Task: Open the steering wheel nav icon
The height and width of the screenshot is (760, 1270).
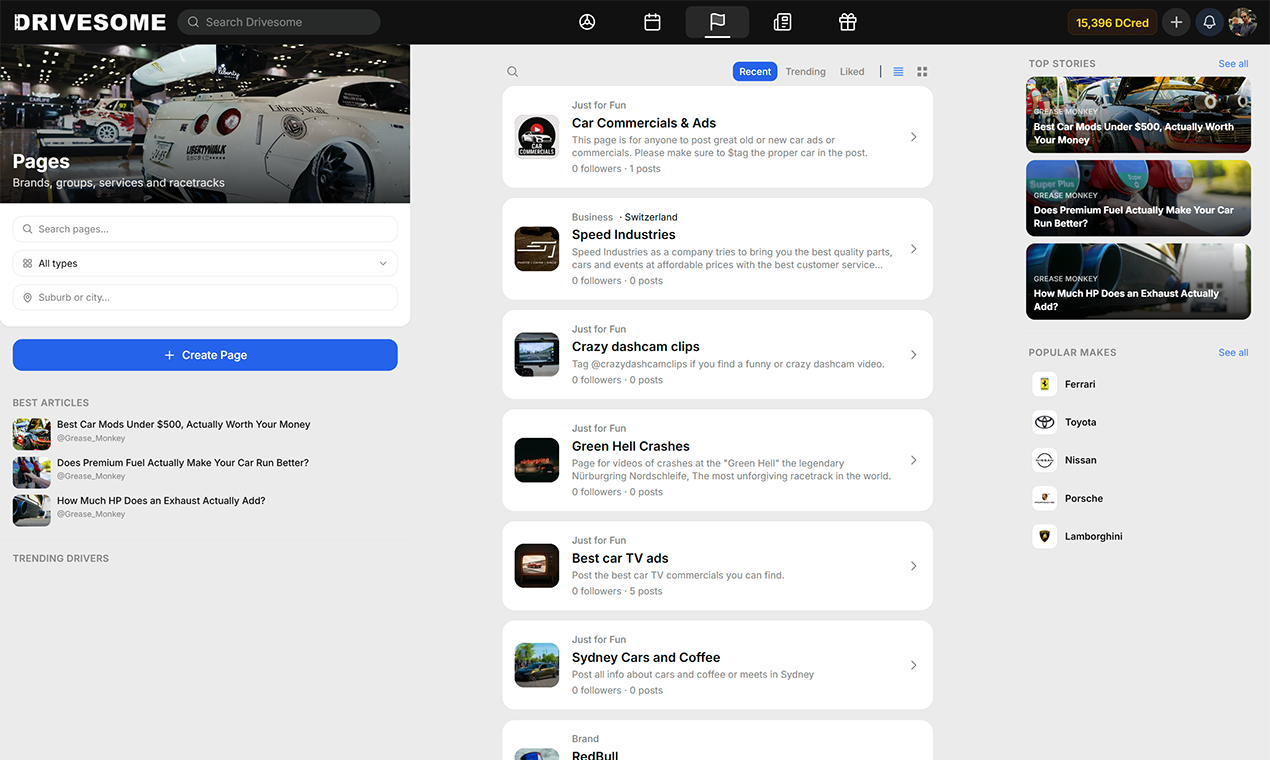Action: (587, 22)
